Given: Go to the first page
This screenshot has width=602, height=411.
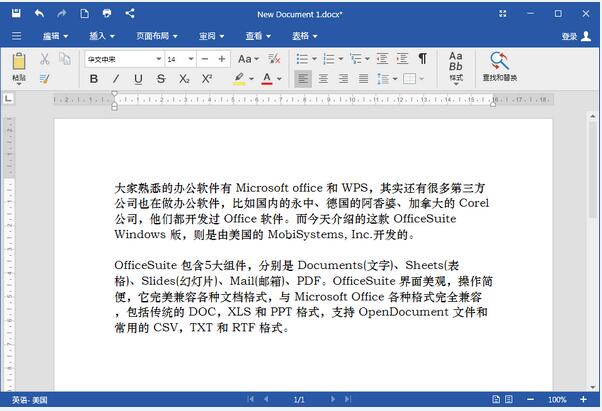Looking at the screenshot, I should tap(250, 399).
